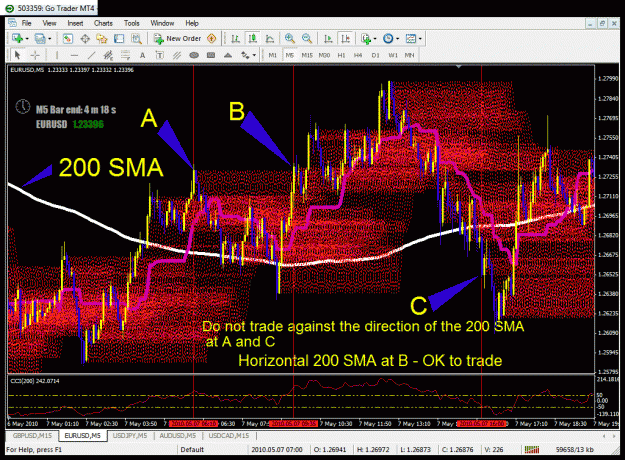Draw a Vertical Line tool
This screenshot has height=460, width=625.
(57, 55)
